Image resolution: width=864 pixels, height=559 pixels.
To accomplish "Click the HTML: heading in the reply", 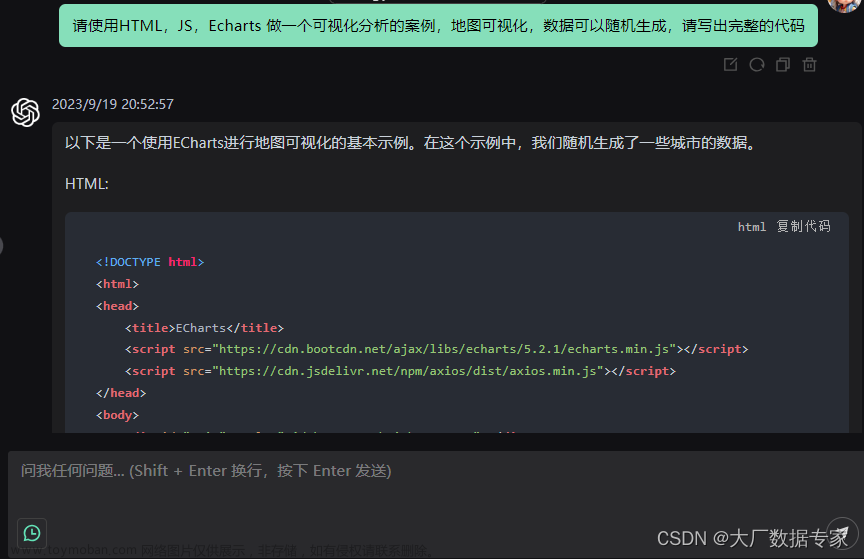I will [x=87, y=184].
